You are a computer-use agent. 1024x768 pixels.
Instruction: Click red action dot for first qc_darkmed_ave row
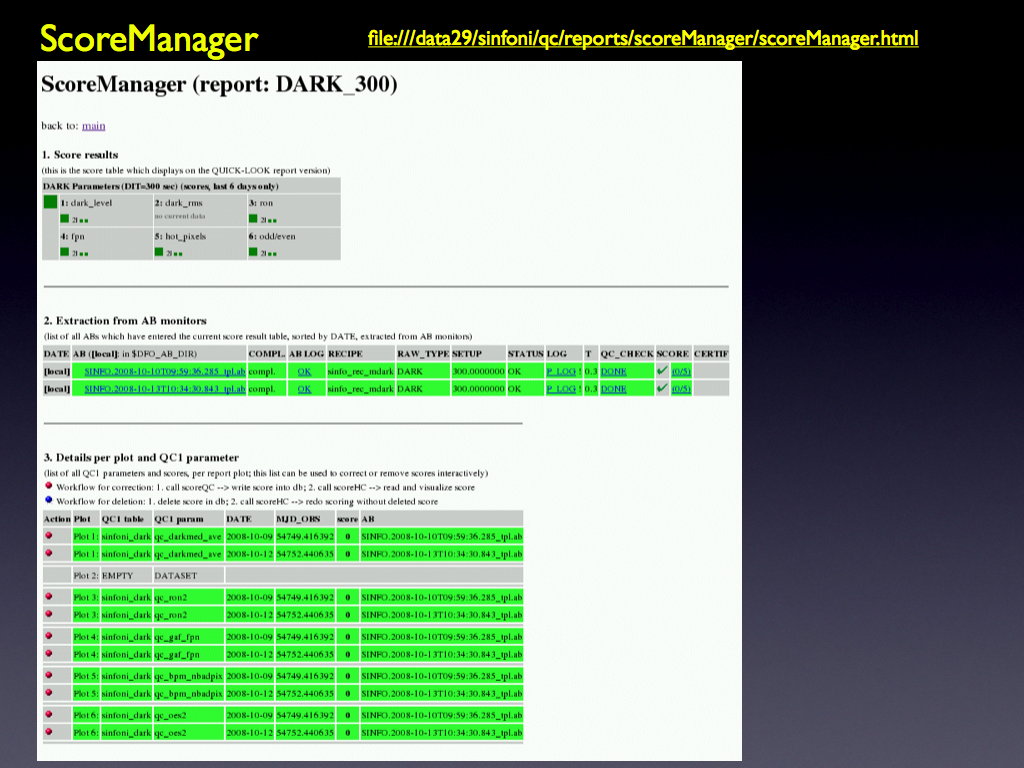click(x=48, y=536)
